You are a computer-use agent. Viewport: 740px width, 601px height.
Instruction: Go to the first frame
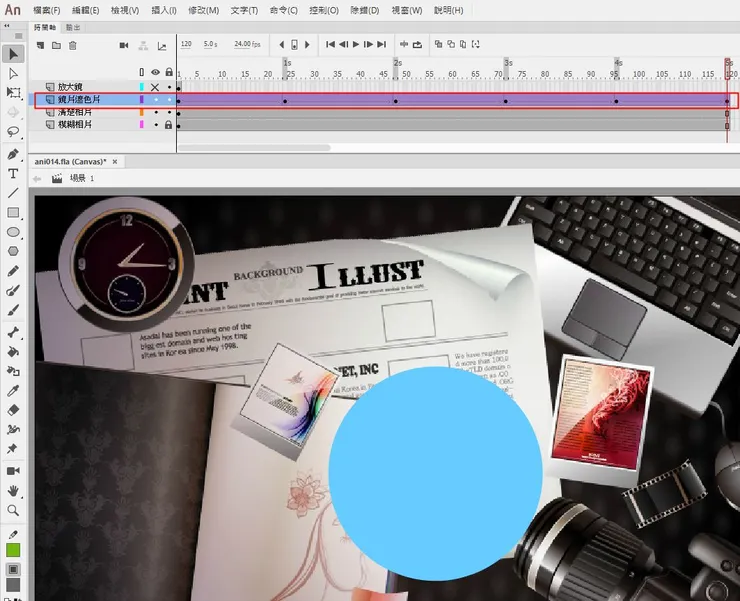[330, 44]
